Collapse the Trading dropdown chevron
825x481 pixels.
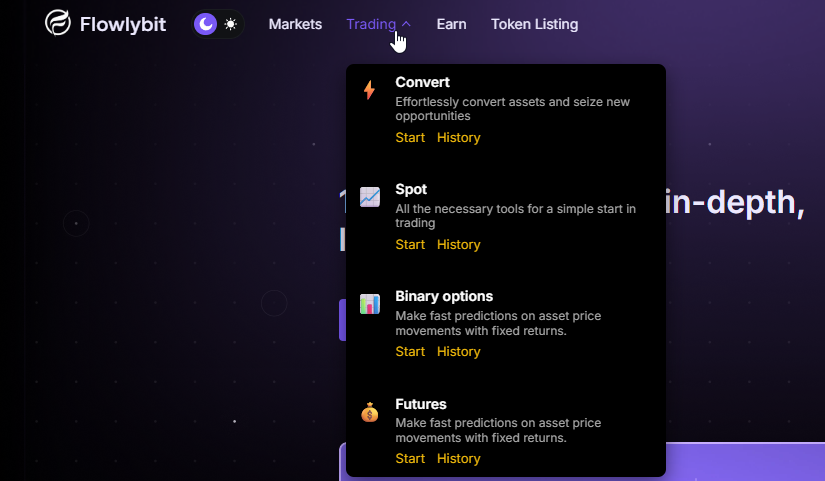[406, 24]
